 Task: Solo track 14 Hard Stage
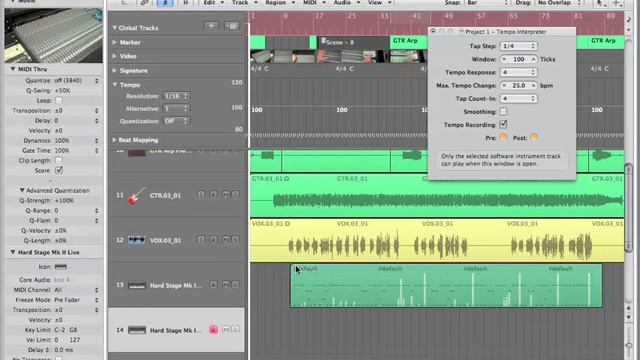coord(236,329)
